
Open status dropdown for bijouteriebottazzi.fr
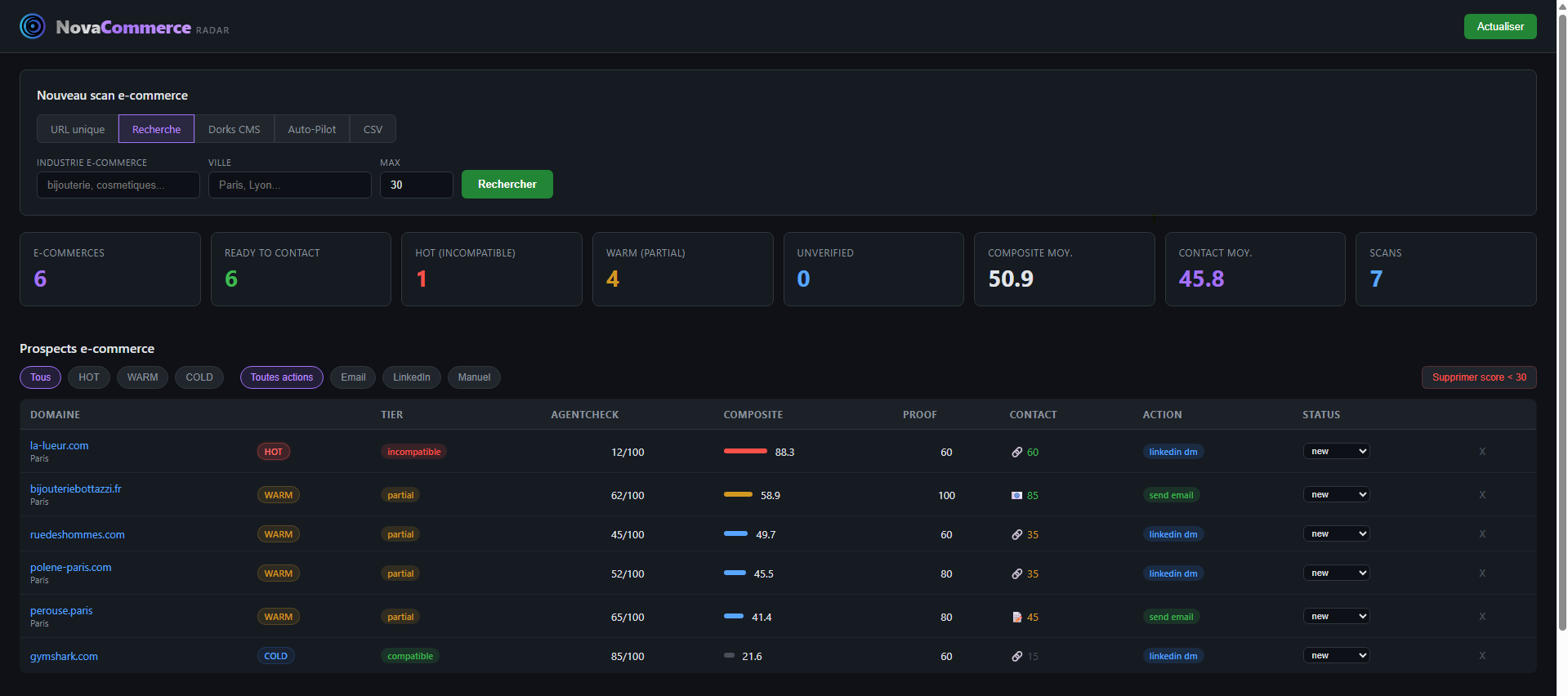1336,495
